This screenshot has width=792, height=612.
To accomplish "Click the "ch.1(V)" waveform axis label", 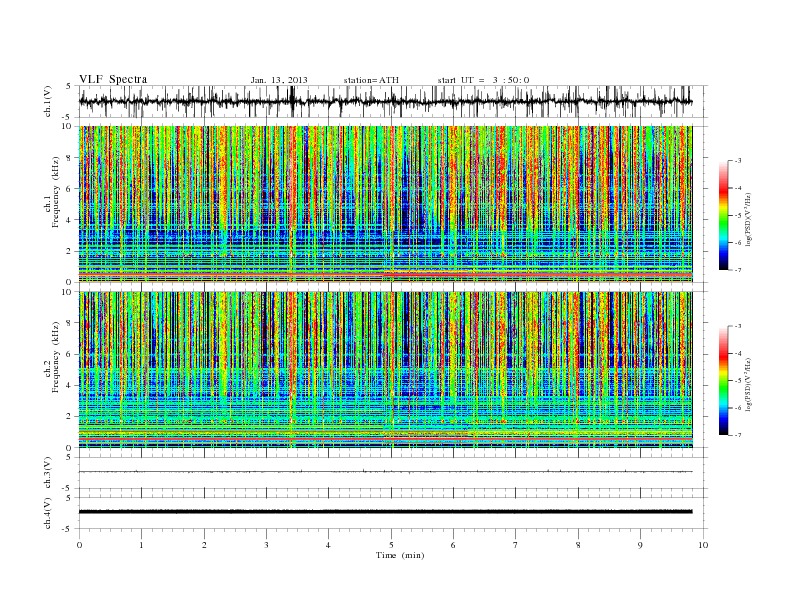I will (48, 101).
